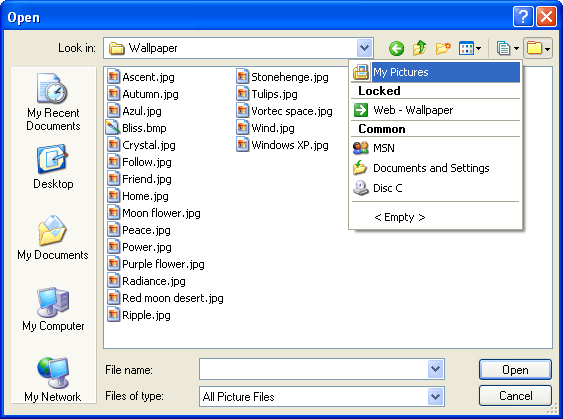This screenshot has height=419, width=563.
Task: Select the Ripple.jpg file icon
Action: click(x=113, y=315)
